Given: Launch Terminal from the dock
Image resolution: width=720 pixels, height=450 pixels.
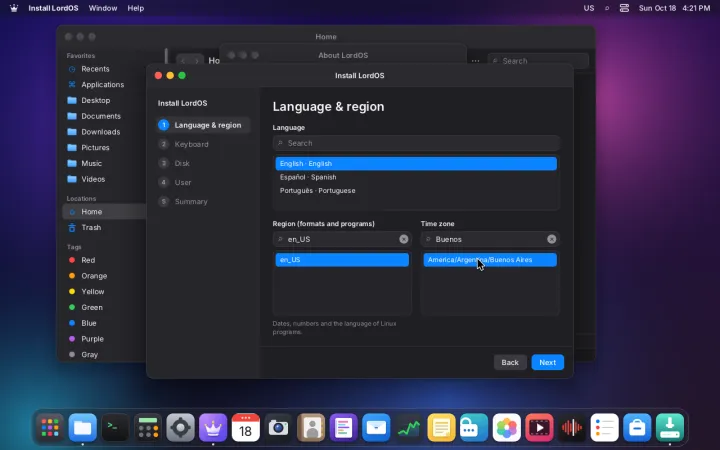Looking at the screenshot, I should 115,428.
